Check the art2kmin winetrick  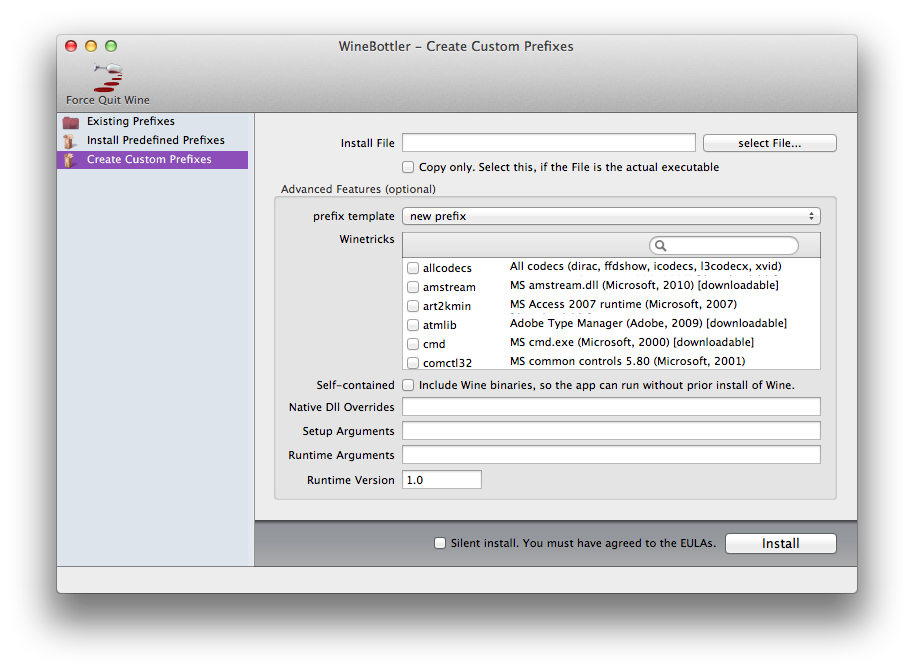413,306
